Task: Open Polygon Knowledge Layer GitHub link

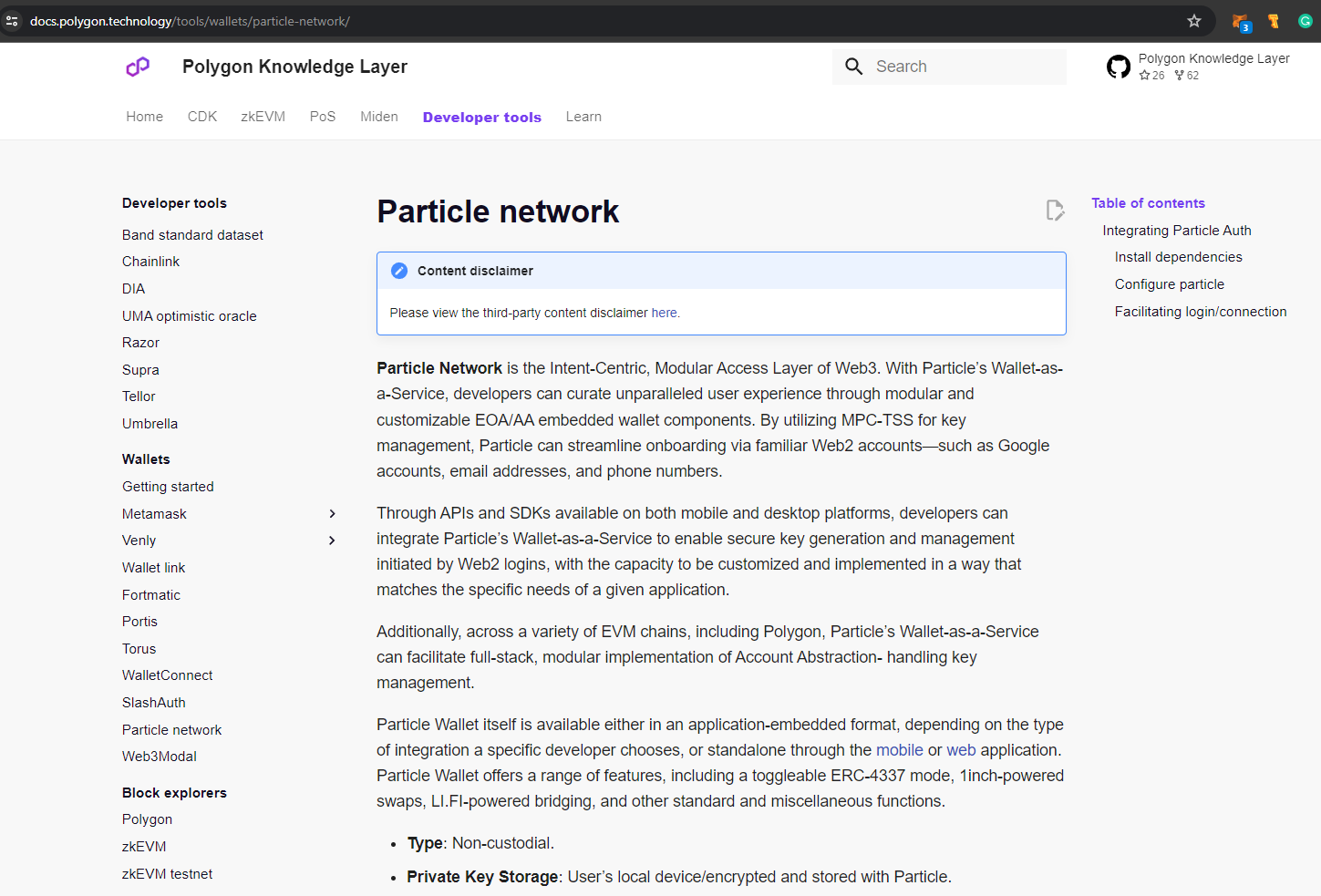Action: pyautogui.click(x=1213, y=58)
